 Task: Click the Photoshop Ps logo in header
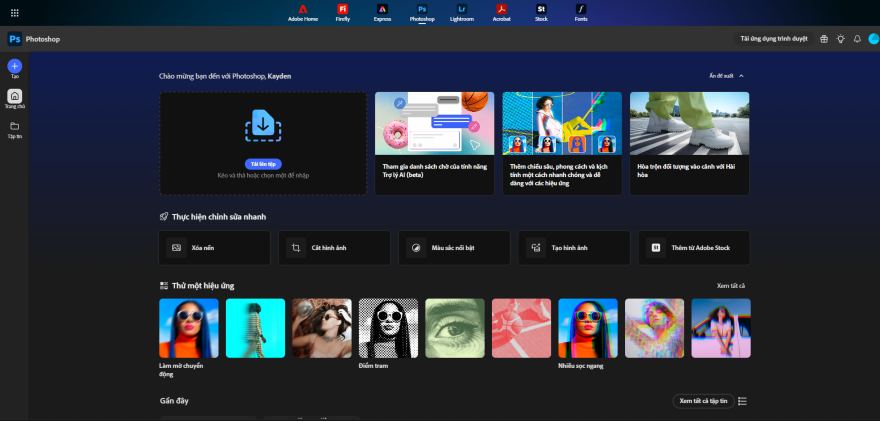pyautogui.click(x=15, y=39)
